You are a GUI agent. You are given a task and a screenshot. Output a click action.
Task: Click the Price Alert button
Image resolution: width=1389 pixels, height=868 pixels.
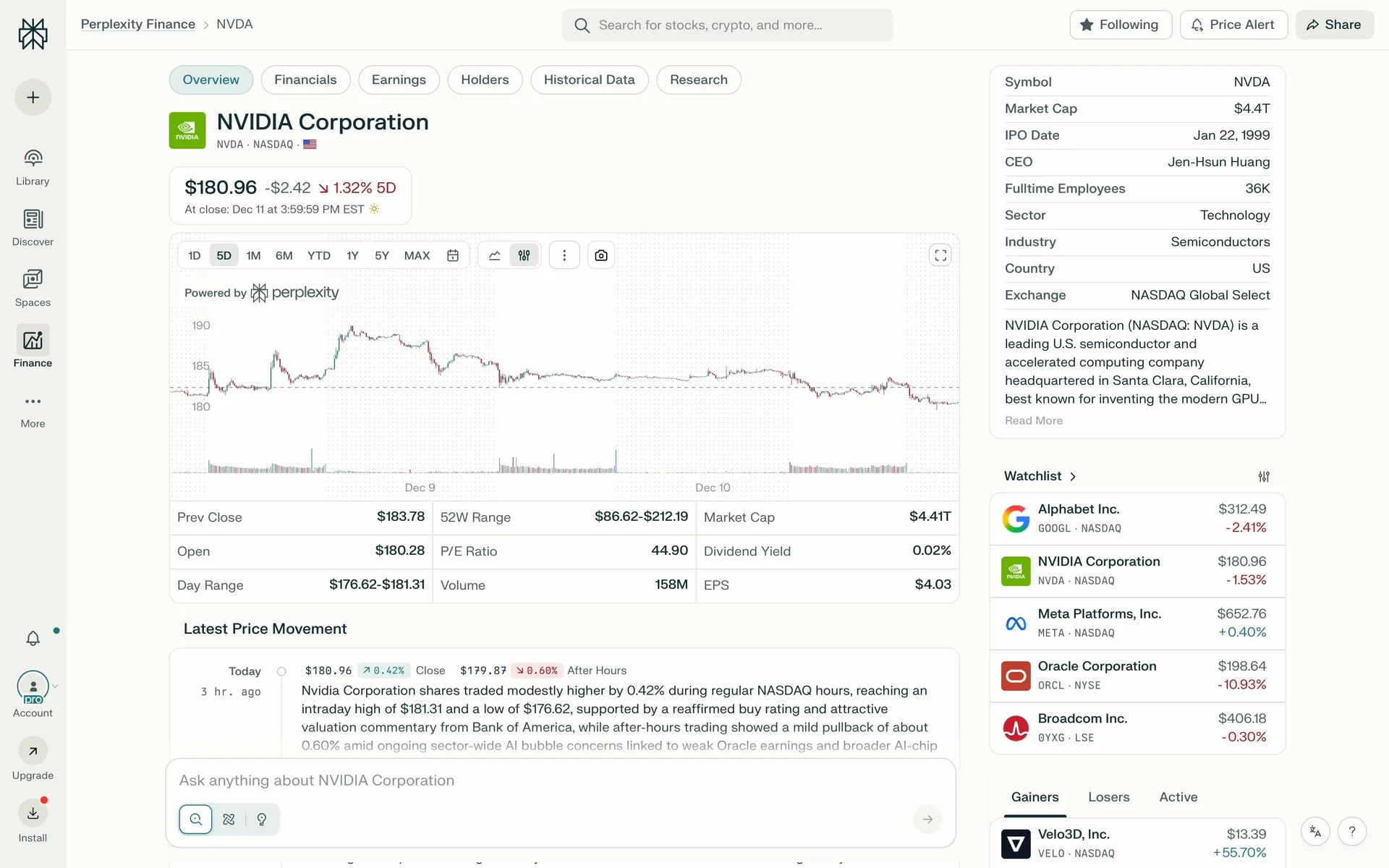pos(1233,25)
